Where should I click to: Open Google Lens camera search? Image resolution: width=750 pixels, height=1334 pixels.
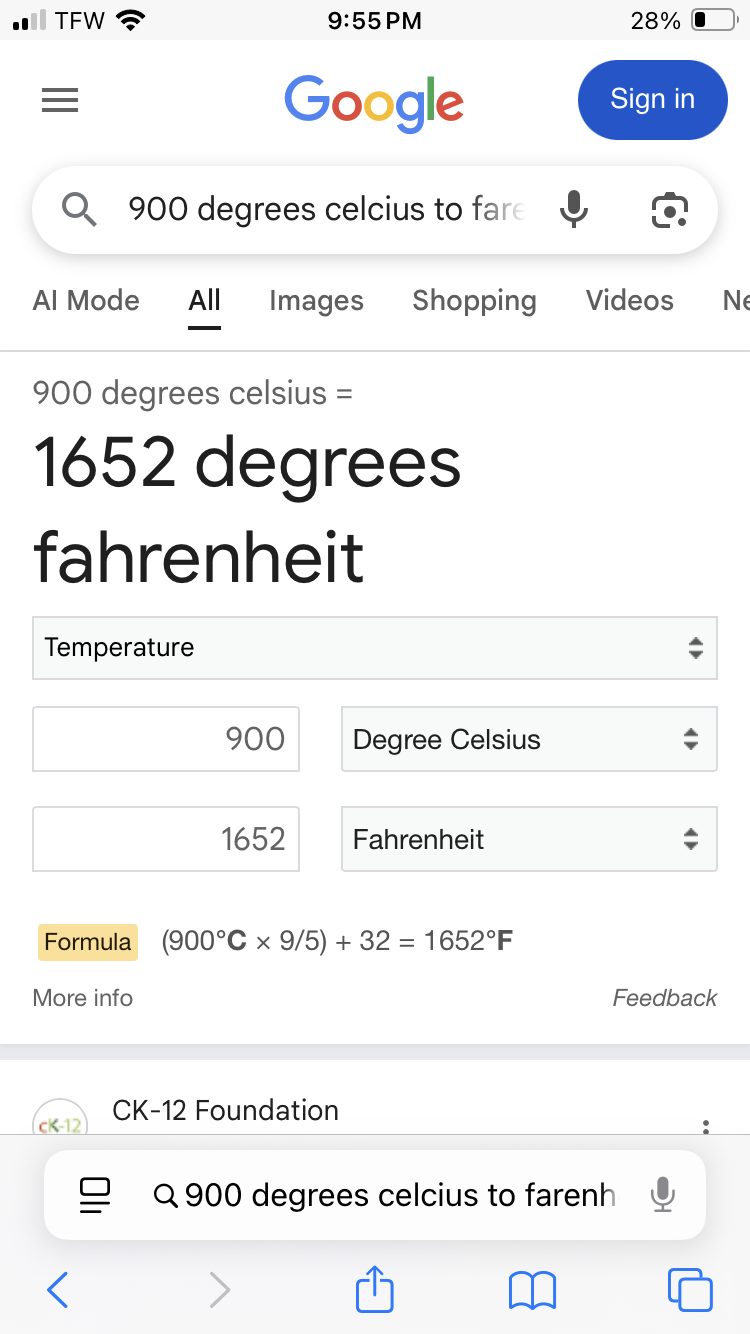pos(669,210)
